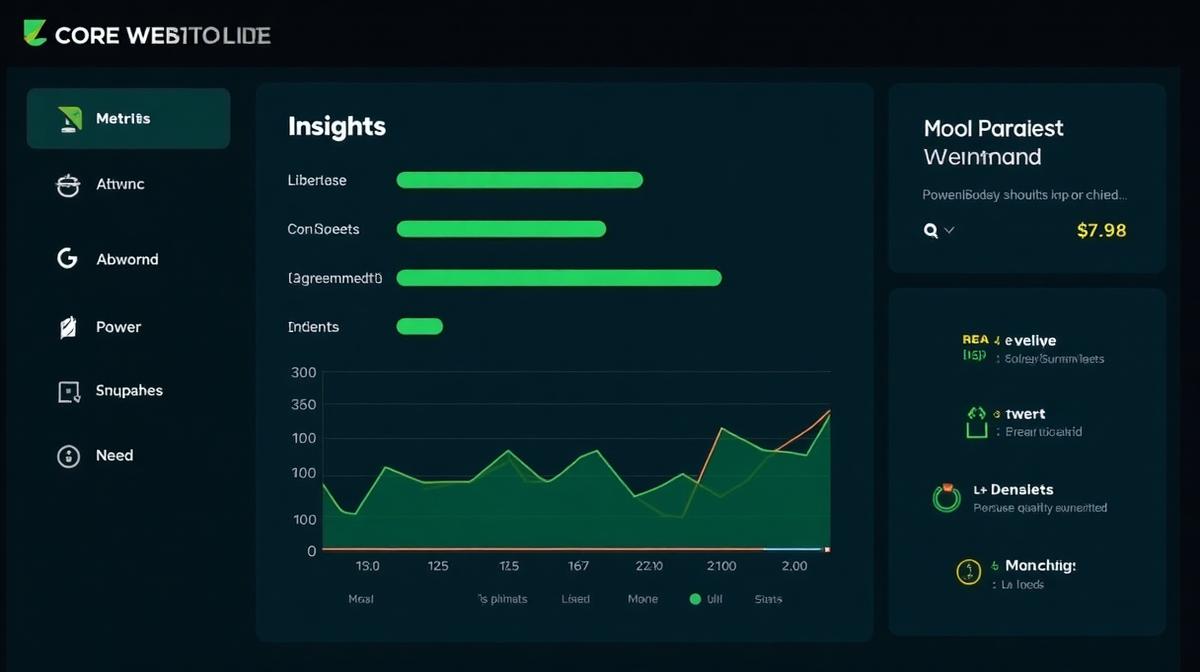Viewport: 1200px width, 672px height.
Task: Click the G icon beside Abwornd
Action: click(x=67, y=259)
